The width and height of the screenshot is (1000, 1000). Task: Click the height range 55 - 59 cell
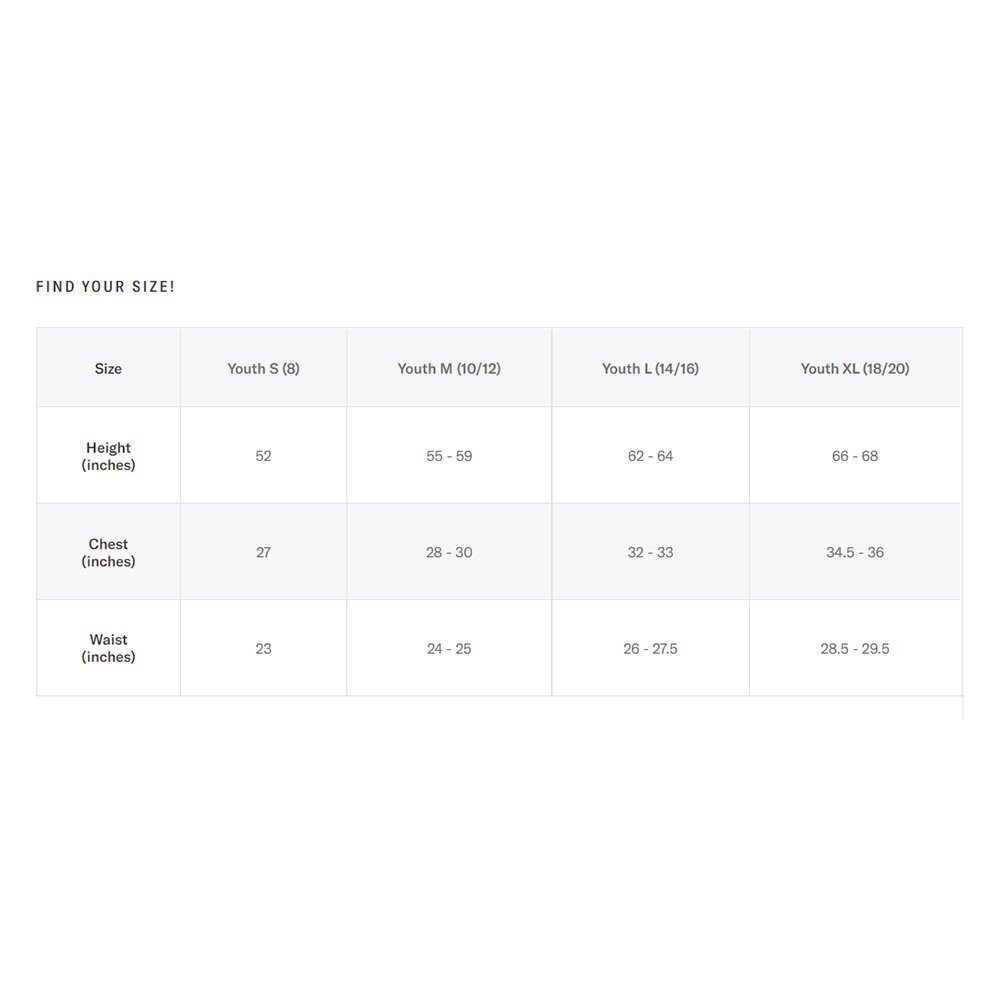pos(449,456)
